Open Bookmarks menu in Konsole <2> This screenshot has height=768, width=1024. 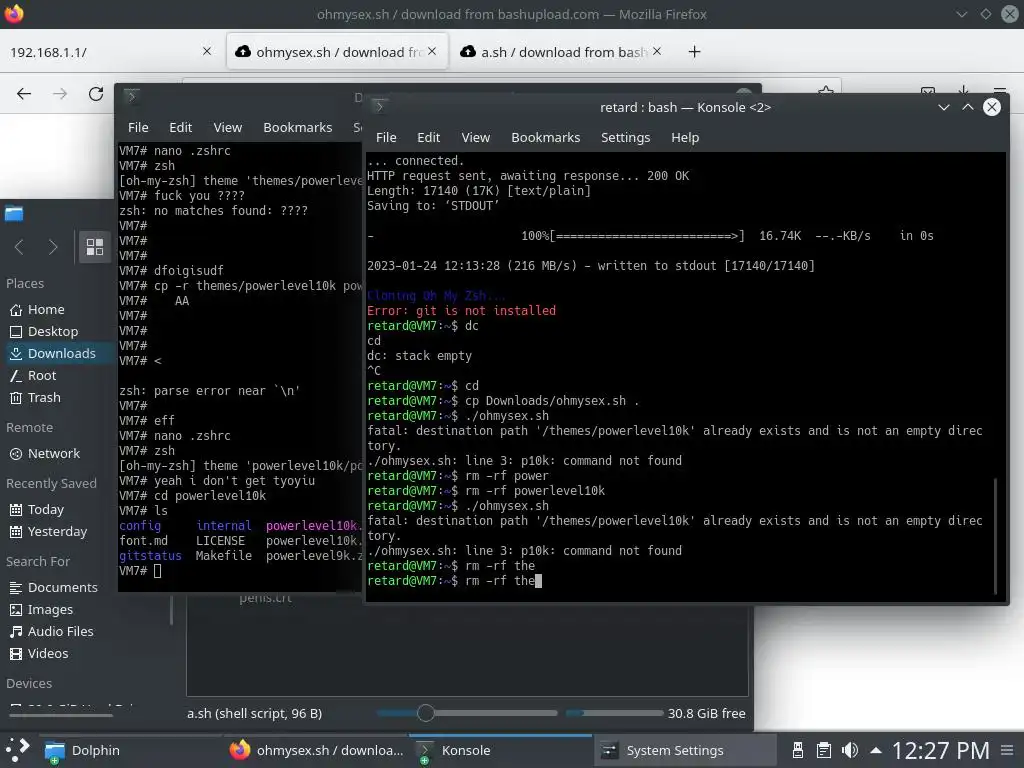pos(545,137)
